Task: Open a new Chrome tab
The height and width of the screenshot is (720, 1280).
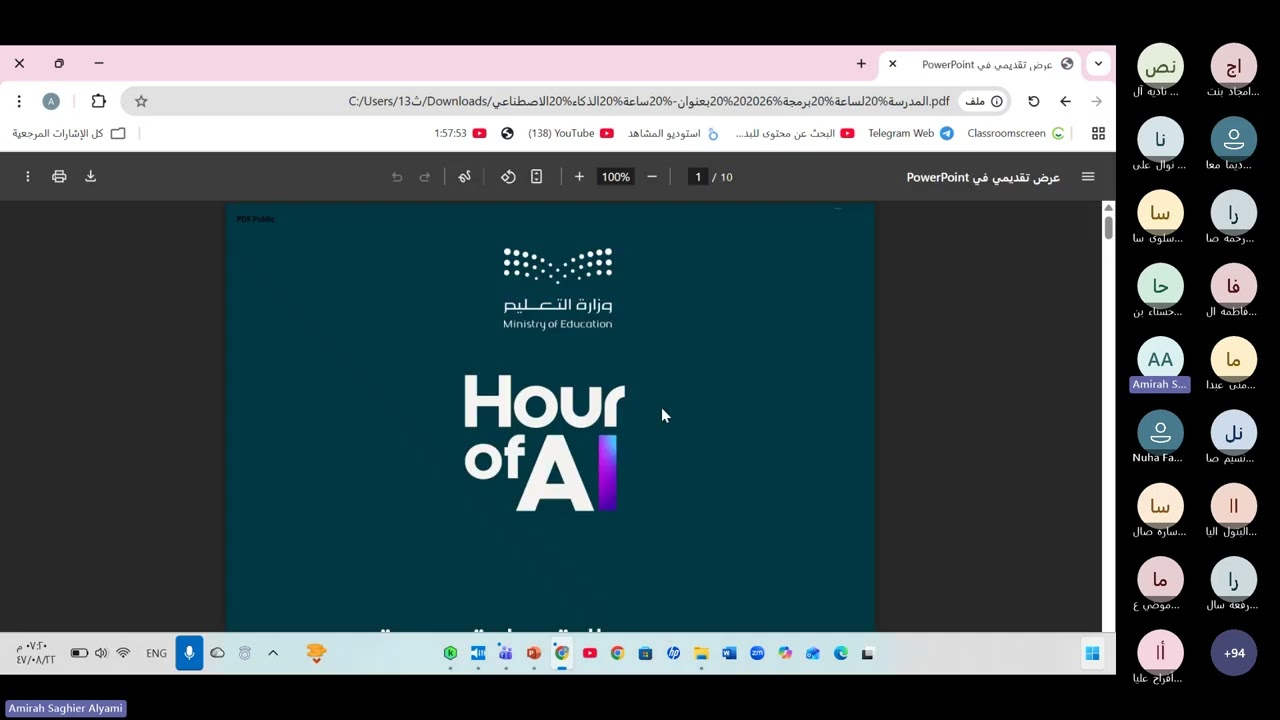Action: point(861,64)
